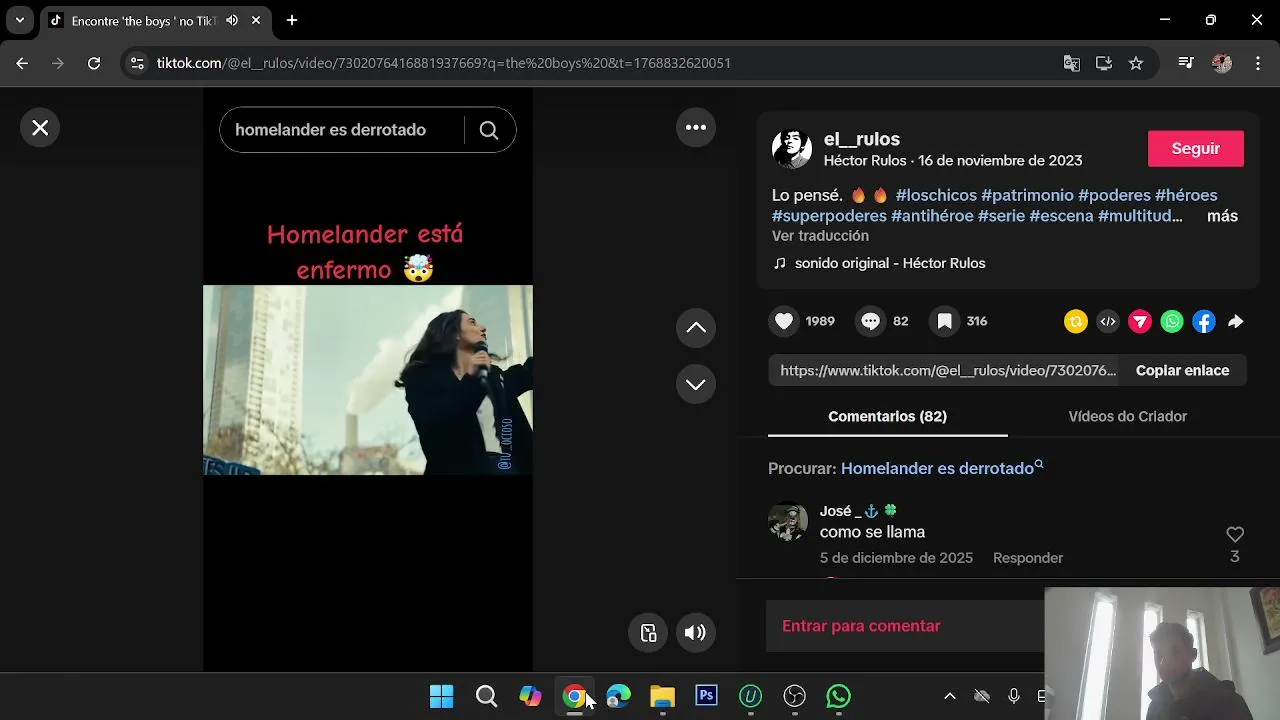Close the TikTok video viewer with X
This screenshot has height=720, width=1280.
40,128
